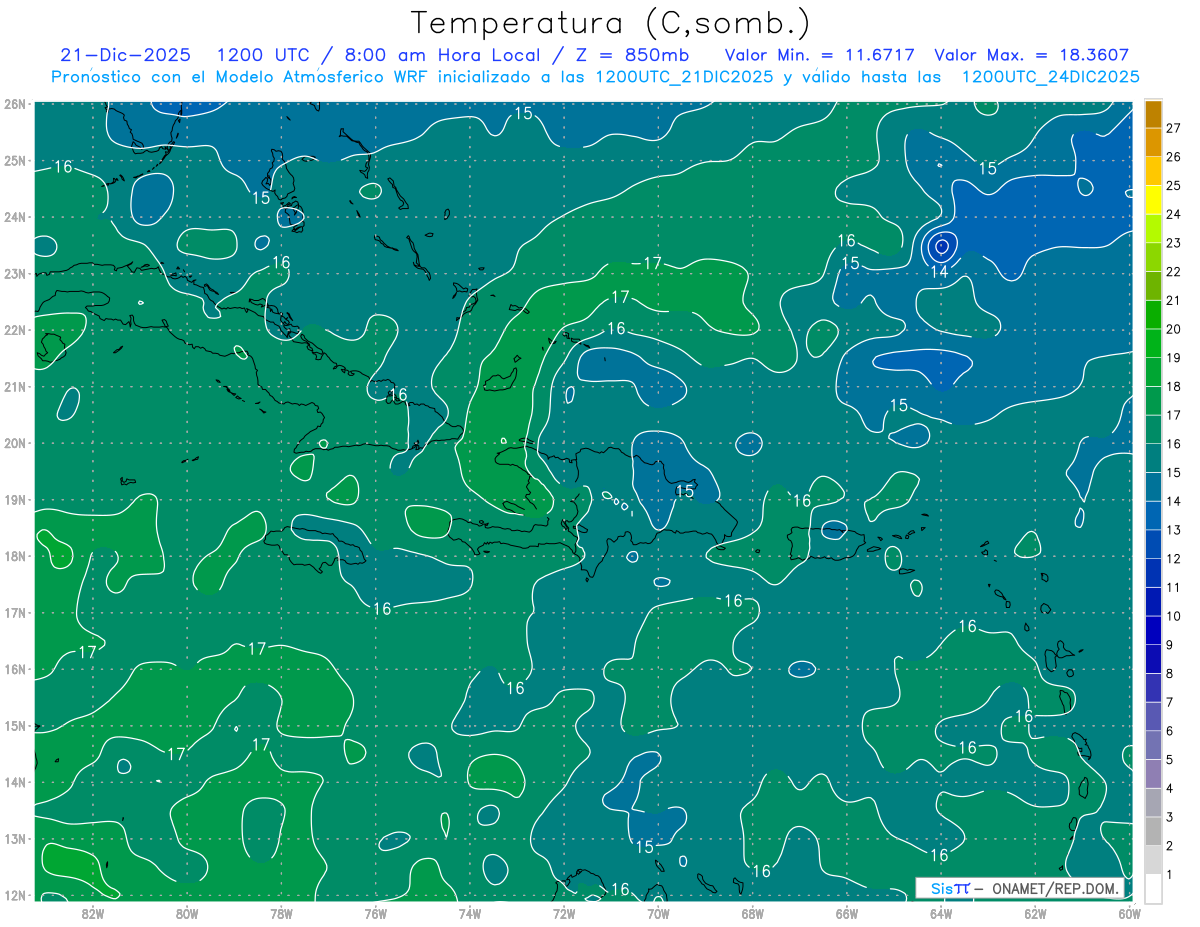
Task: Click the 21N latitude axis label
Action: (14, 386)
